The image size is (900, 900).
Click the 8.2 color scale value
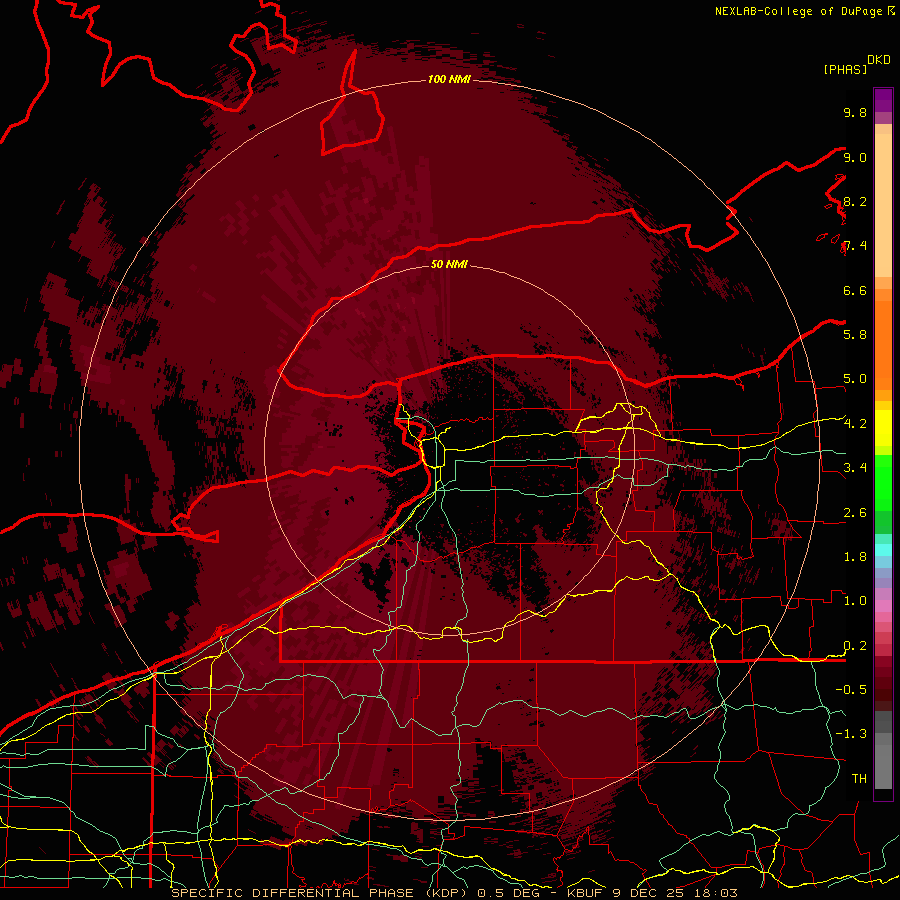[855, 201]
